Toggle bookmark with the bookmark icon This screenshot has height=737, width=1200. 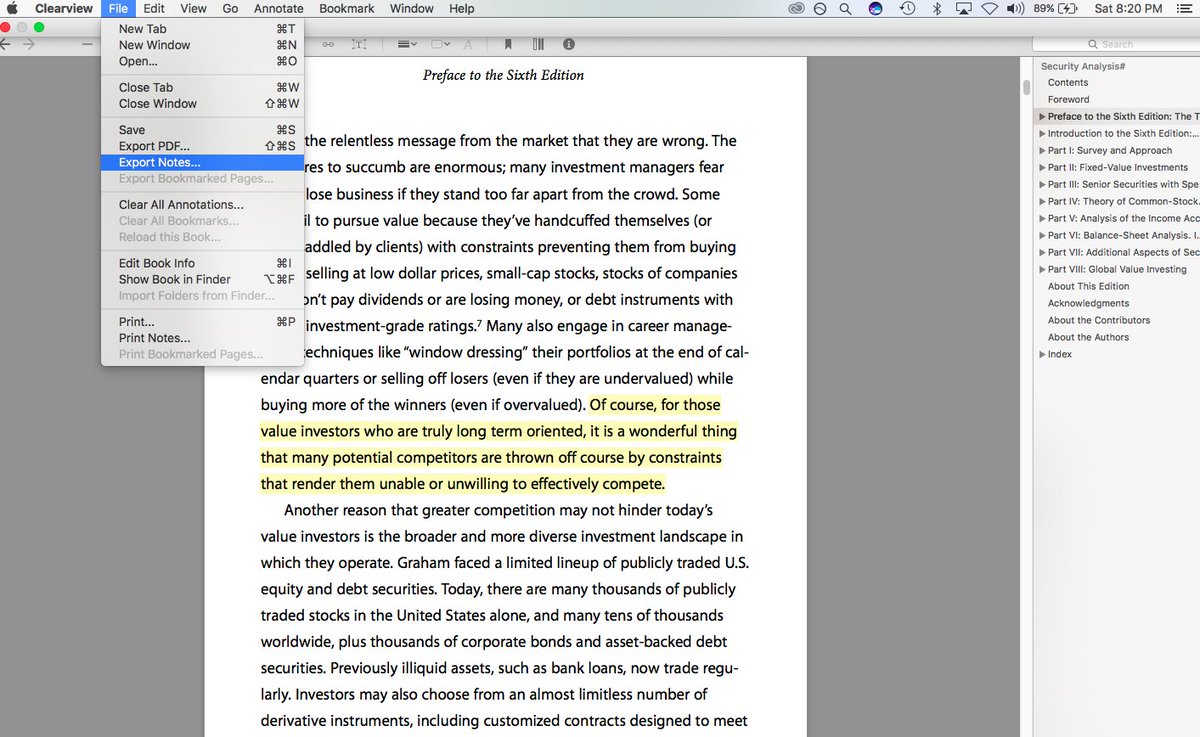click(508, 44)
